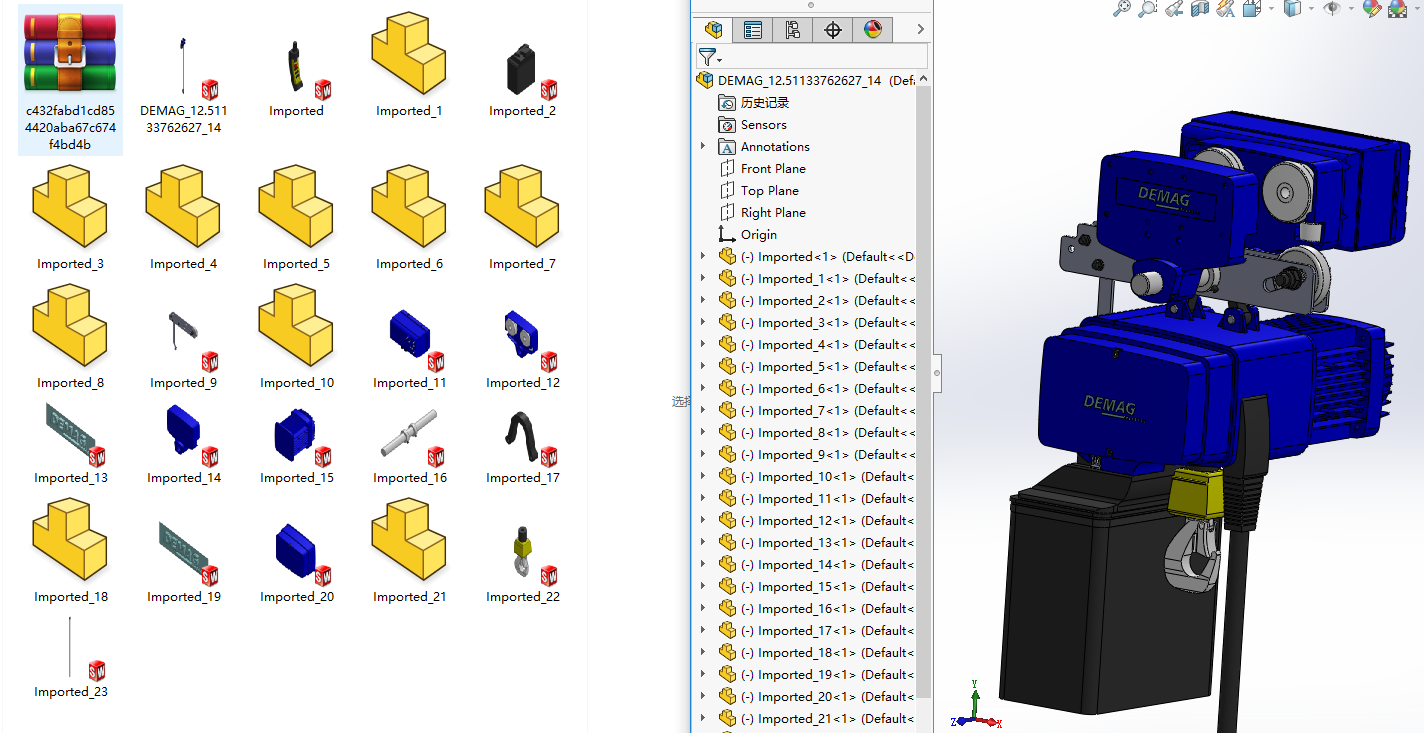This screenshot has height=733, width=1424.
Task: Expand the Imported<1> component node
Action: pyautogui.click(x=703, y=256)
